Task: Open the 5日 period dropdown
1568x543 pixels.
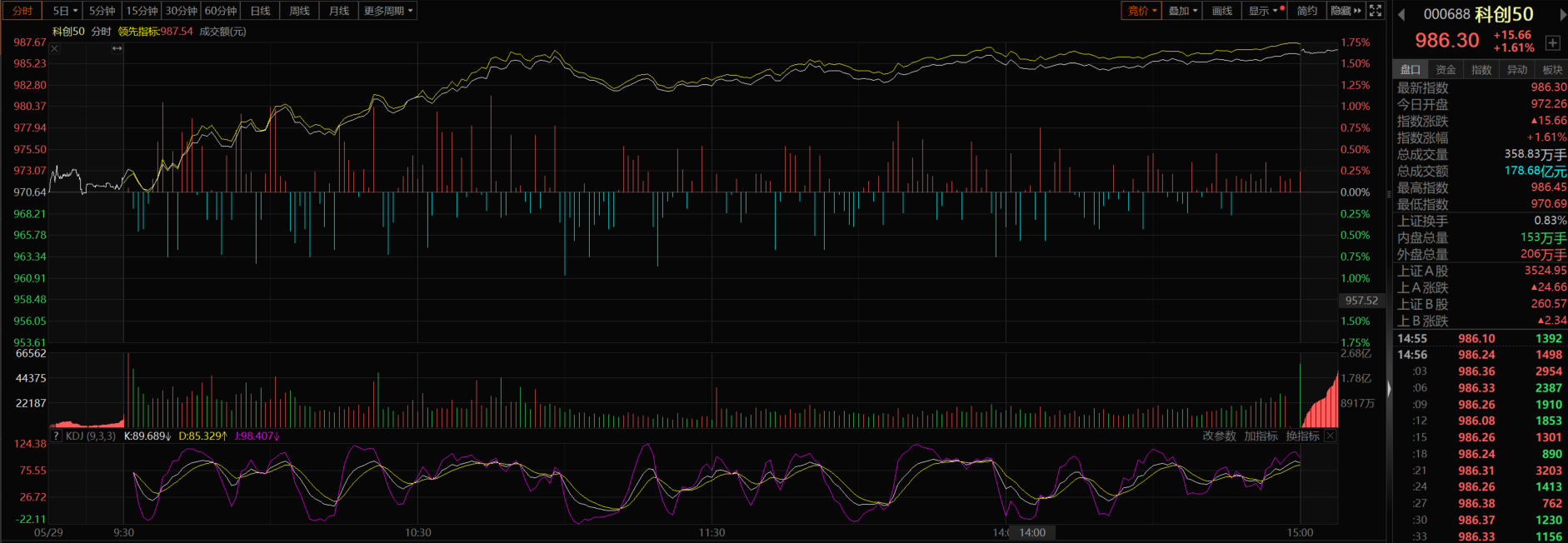Action: tap(65, 11)
